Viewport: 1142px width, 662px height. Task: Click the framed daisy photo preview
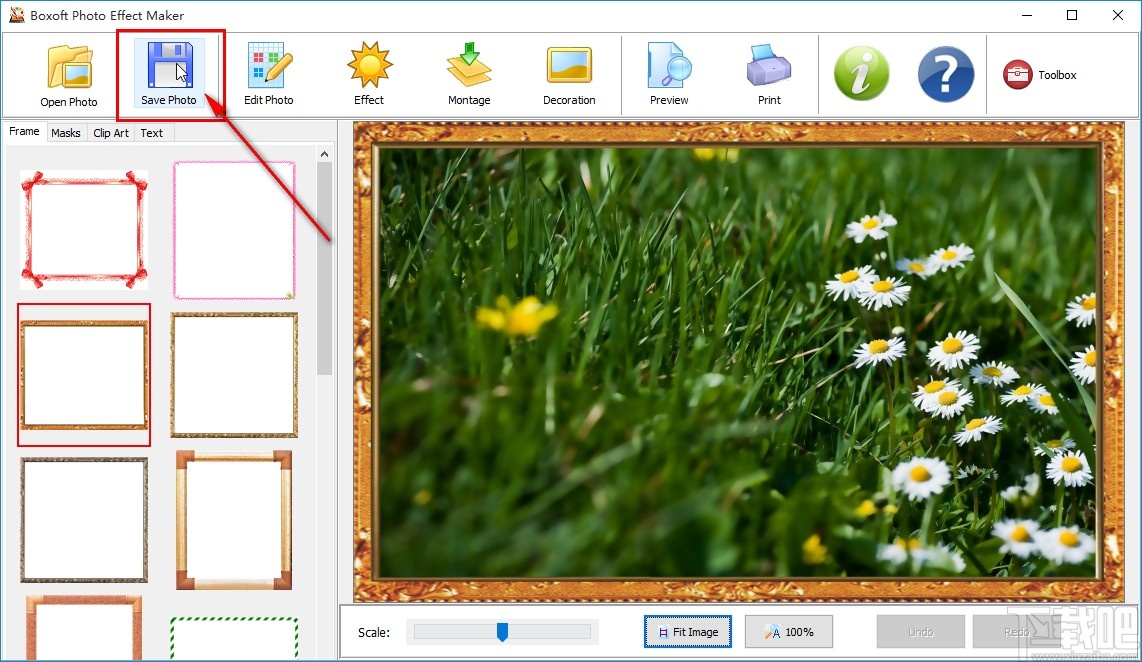739,362
